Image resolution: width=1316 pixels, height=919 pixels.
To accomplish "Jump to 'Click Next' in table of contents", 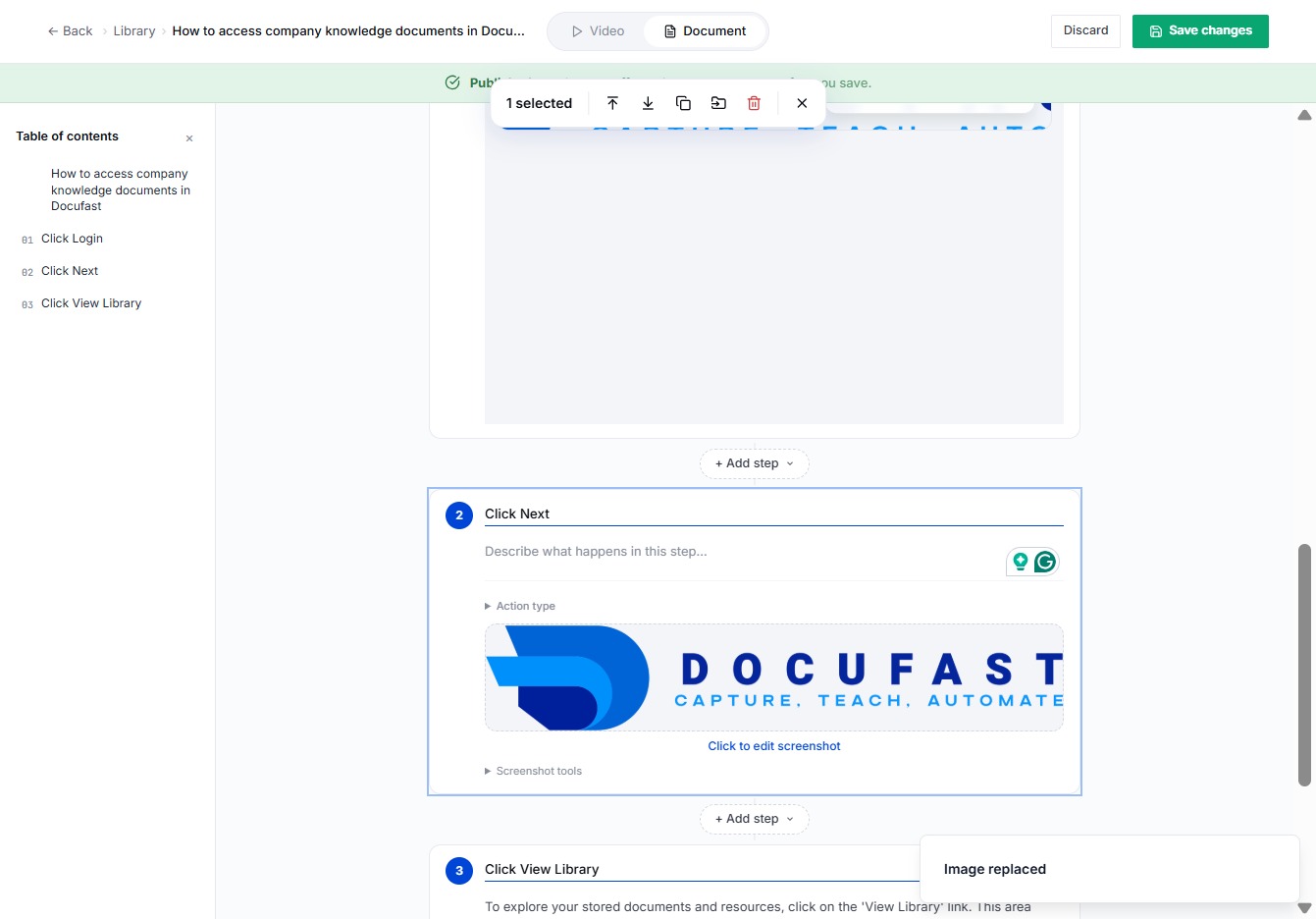I will pos(70,271).
